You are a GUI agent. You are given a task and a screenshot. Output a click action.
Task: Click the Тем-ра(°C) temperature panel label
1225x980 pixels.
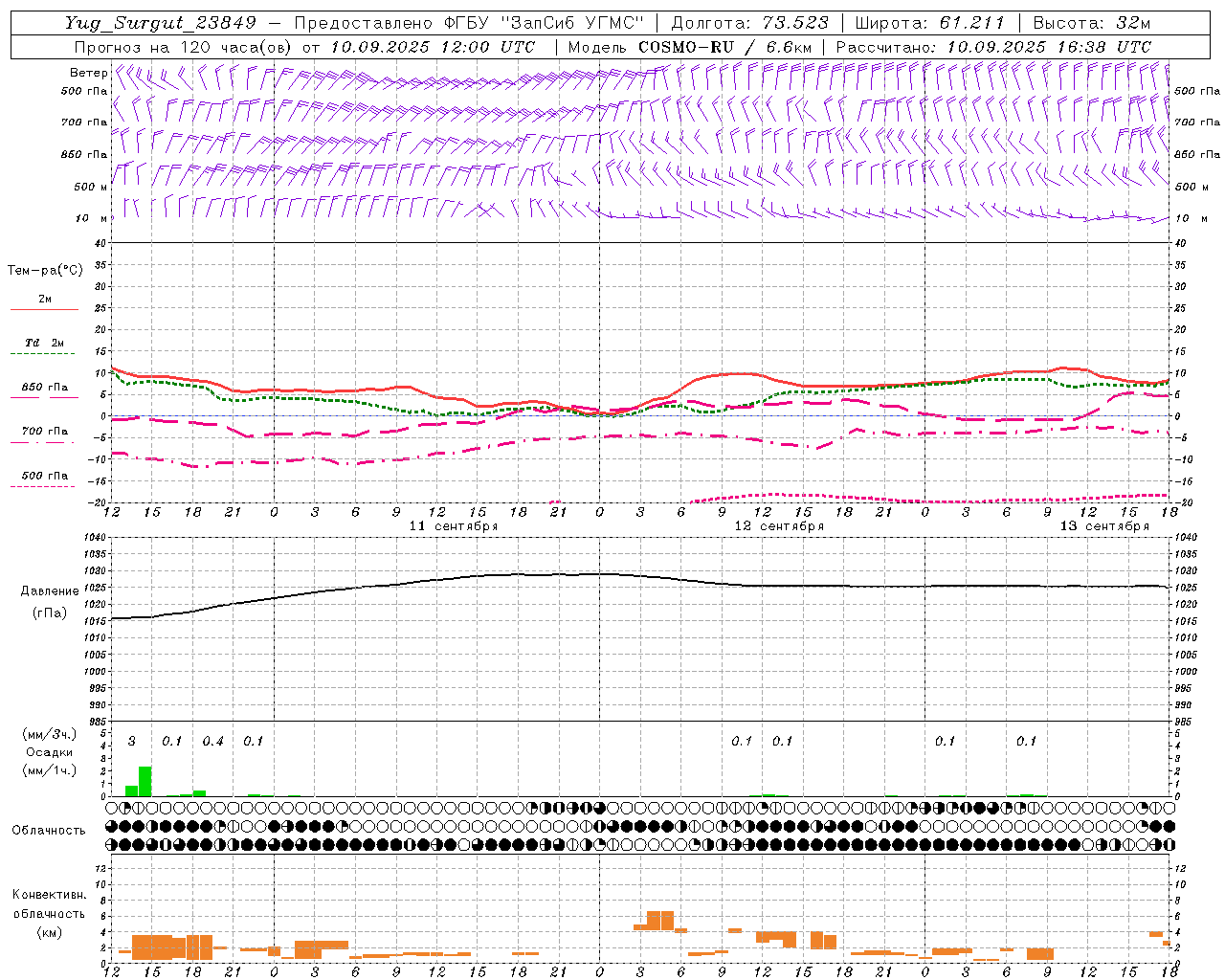45,271
